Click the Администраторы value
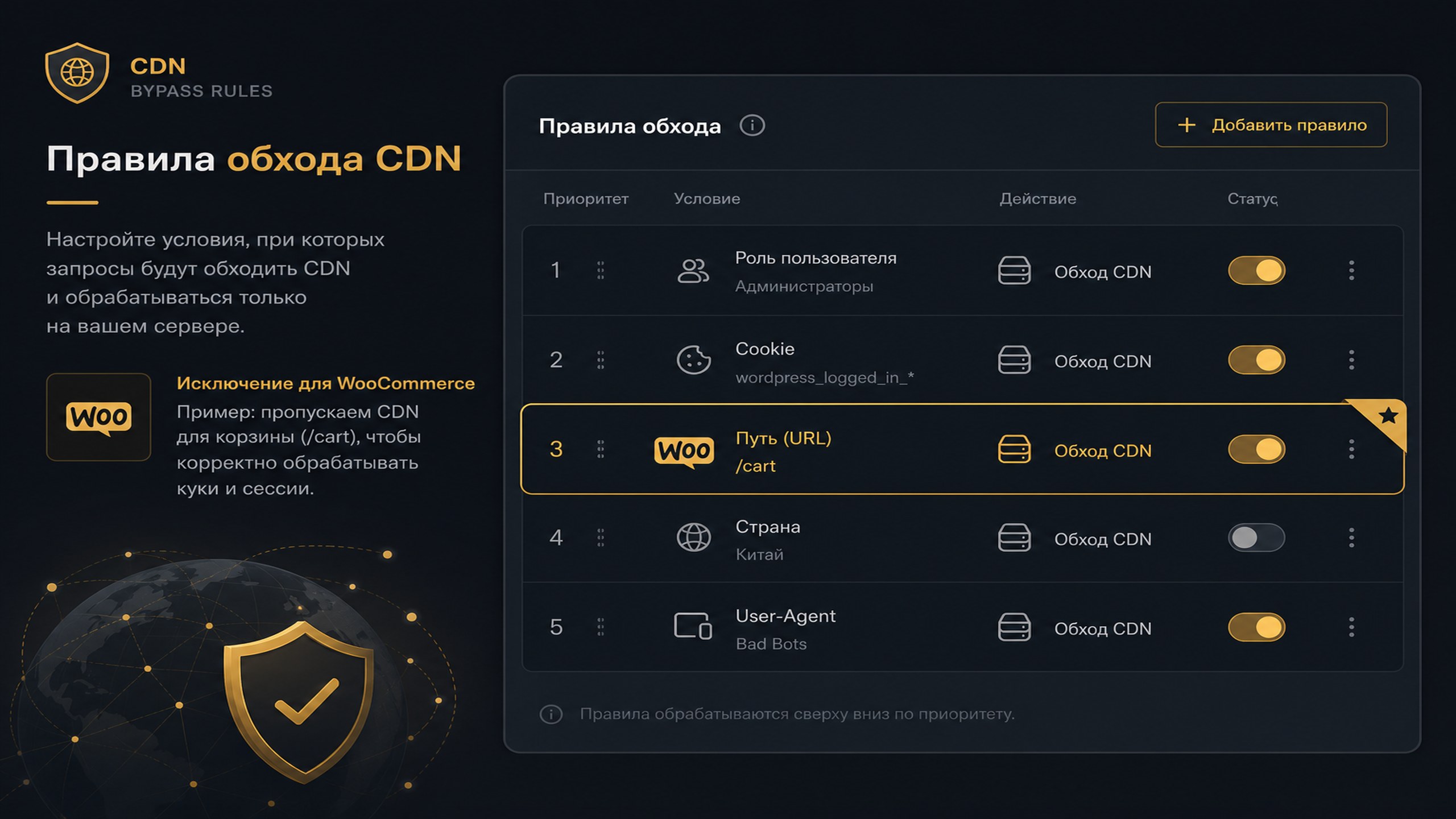1456x819 pixels. coord(804,287)
